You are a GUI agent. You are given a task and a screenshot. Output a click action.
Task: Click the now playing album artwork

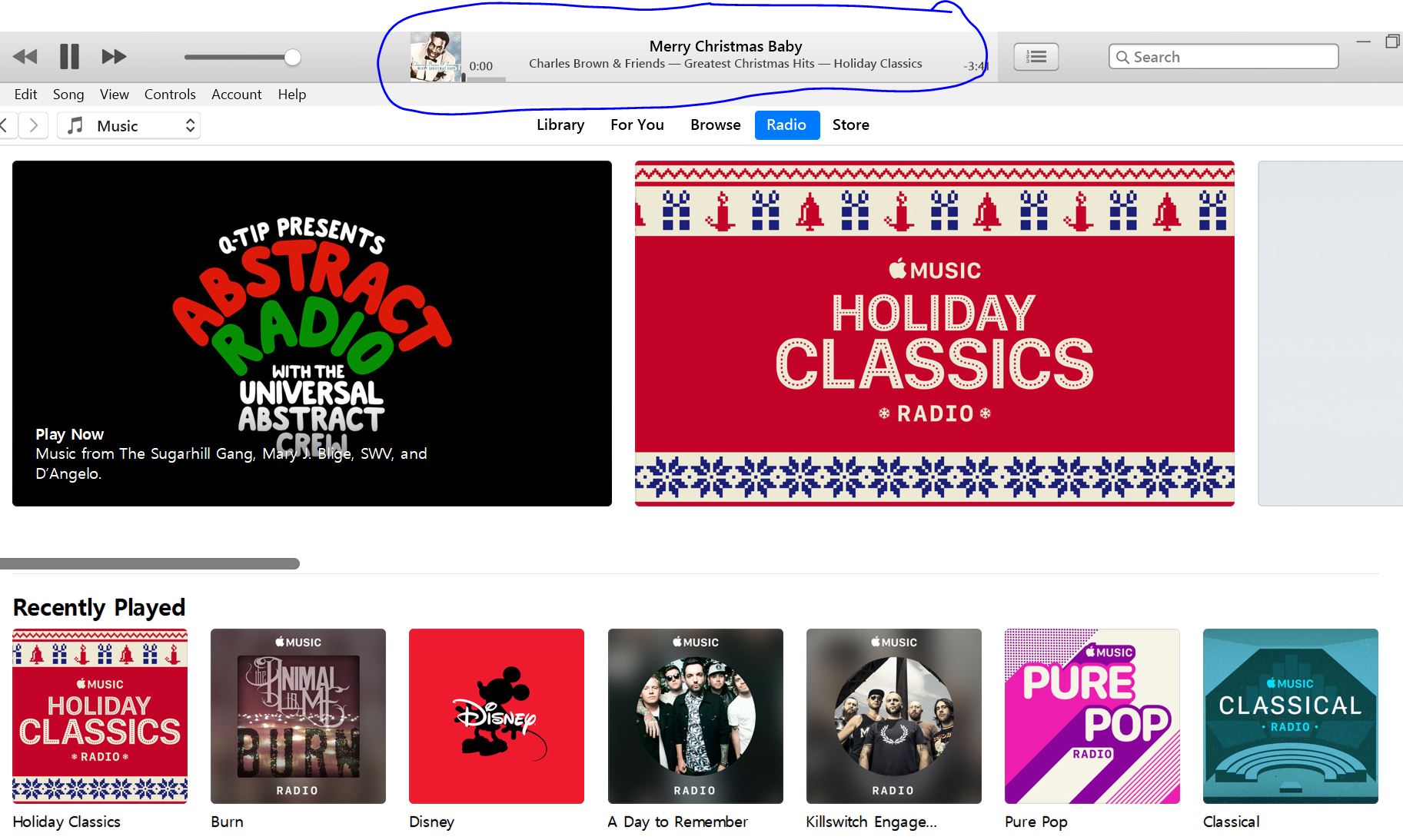[x=435, y=57]
